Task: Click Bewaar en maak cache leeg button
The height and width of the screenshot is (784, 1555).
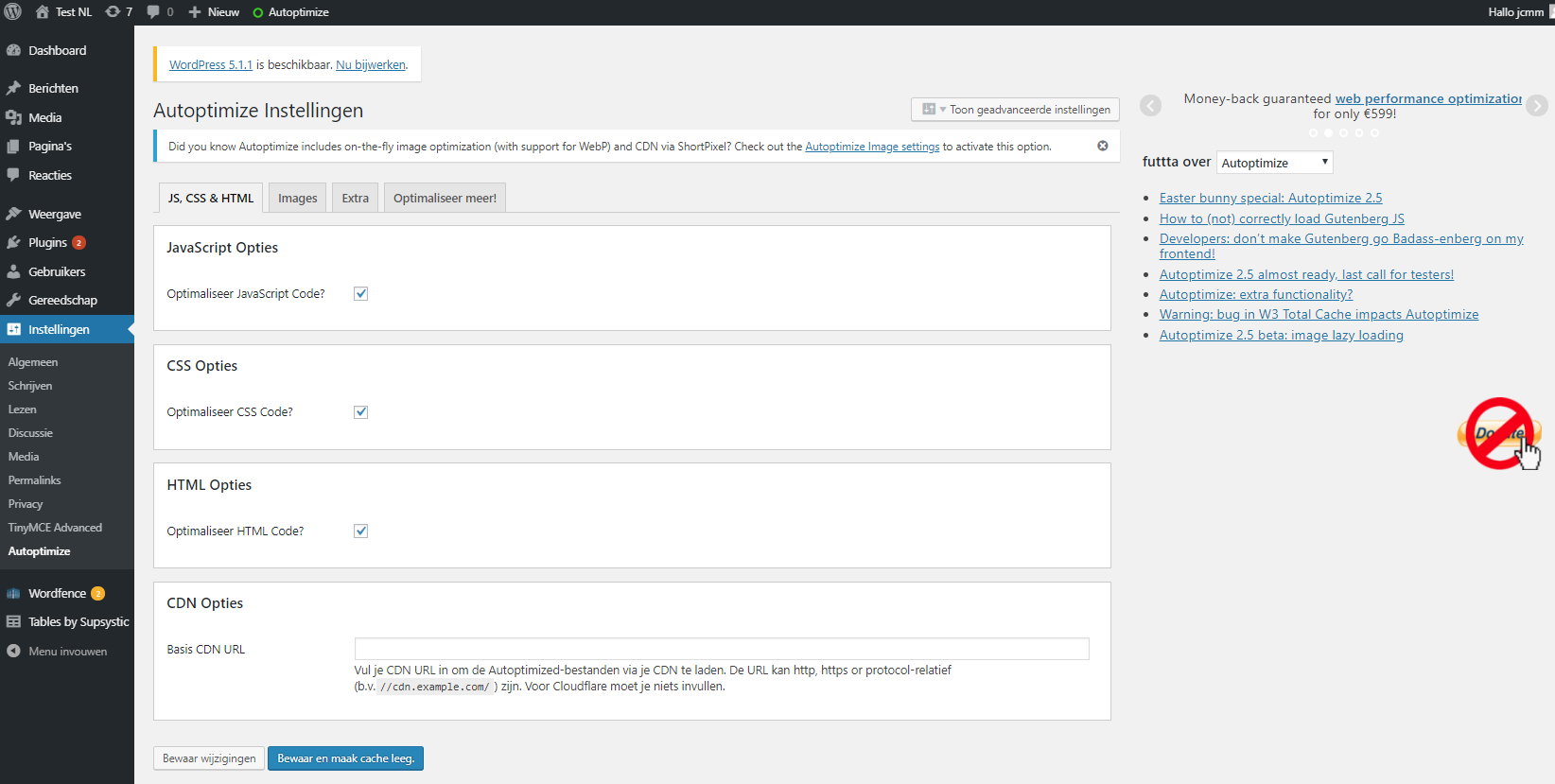Action: (x=345, y=758)
